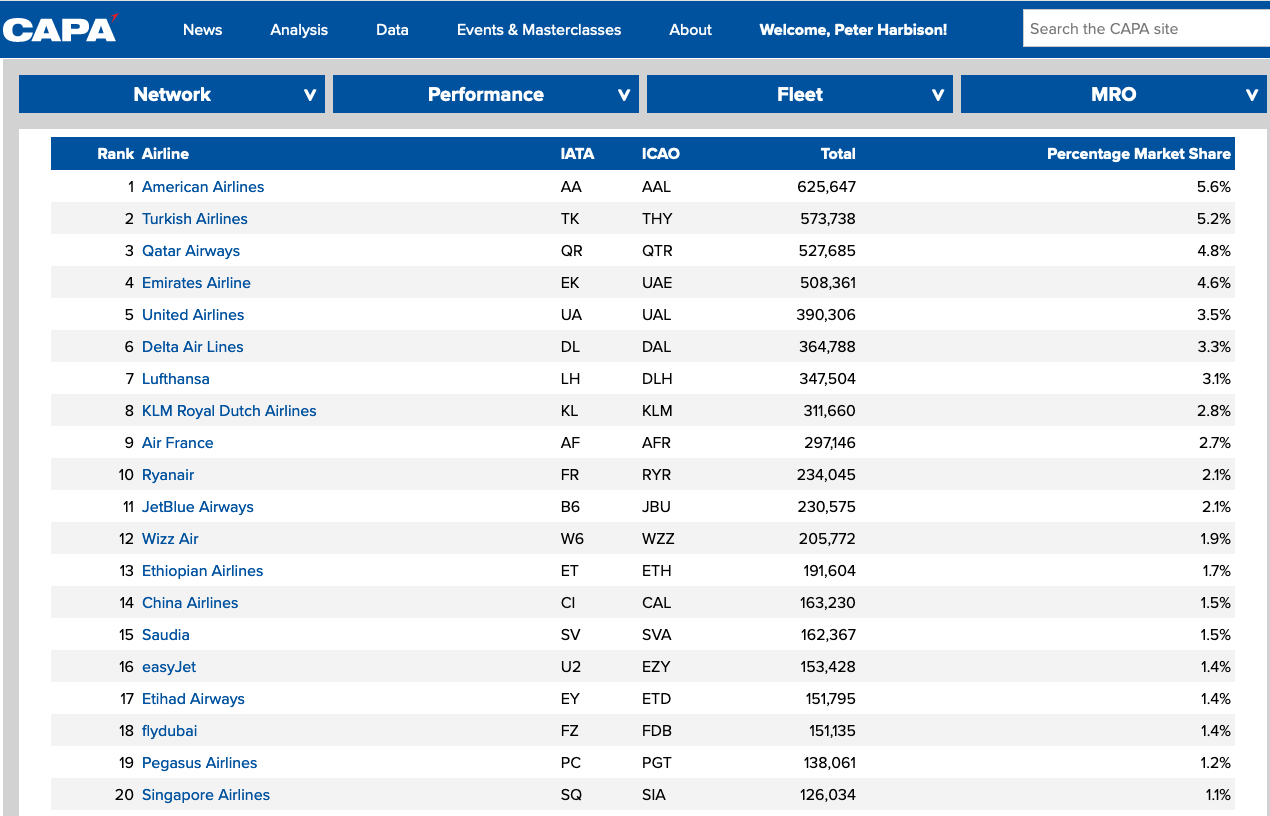Select ICAO code SIA
The image size is (1270, 816).
(x=654, y=795)
